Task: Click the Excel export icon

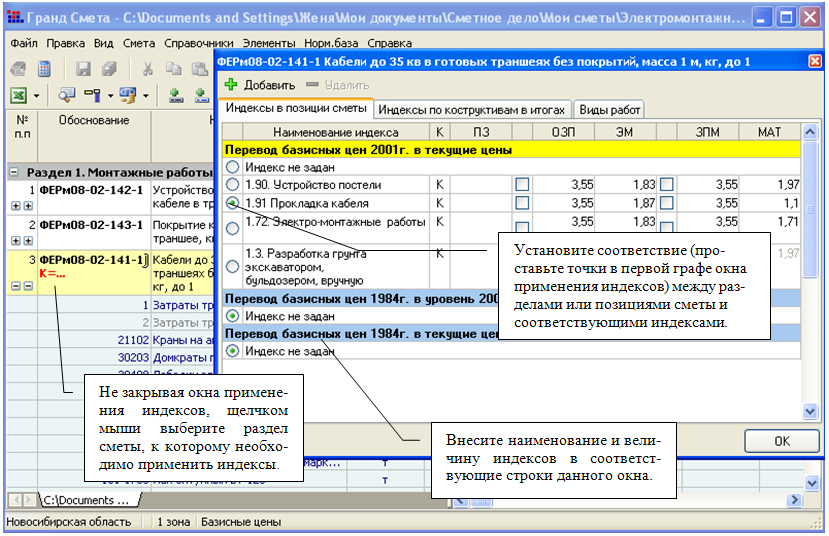Action: [x=19, y=96]
